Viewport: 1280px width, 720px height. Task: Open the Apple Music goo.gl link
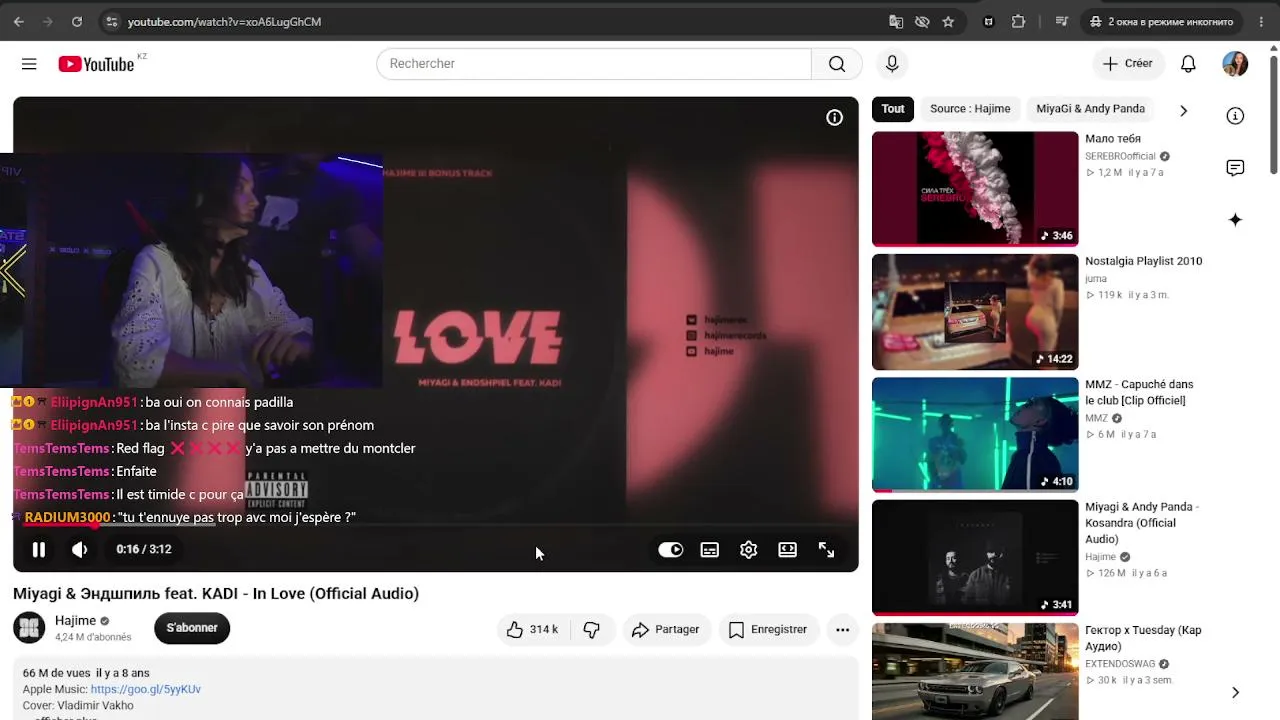coord(146,689)
